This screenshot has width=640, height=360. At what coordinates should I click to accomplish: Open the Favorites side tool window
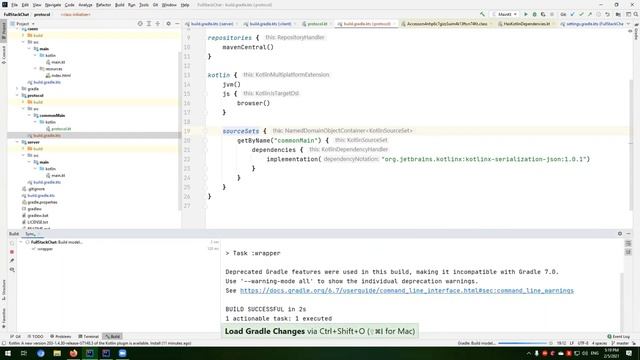click(4, 318)
